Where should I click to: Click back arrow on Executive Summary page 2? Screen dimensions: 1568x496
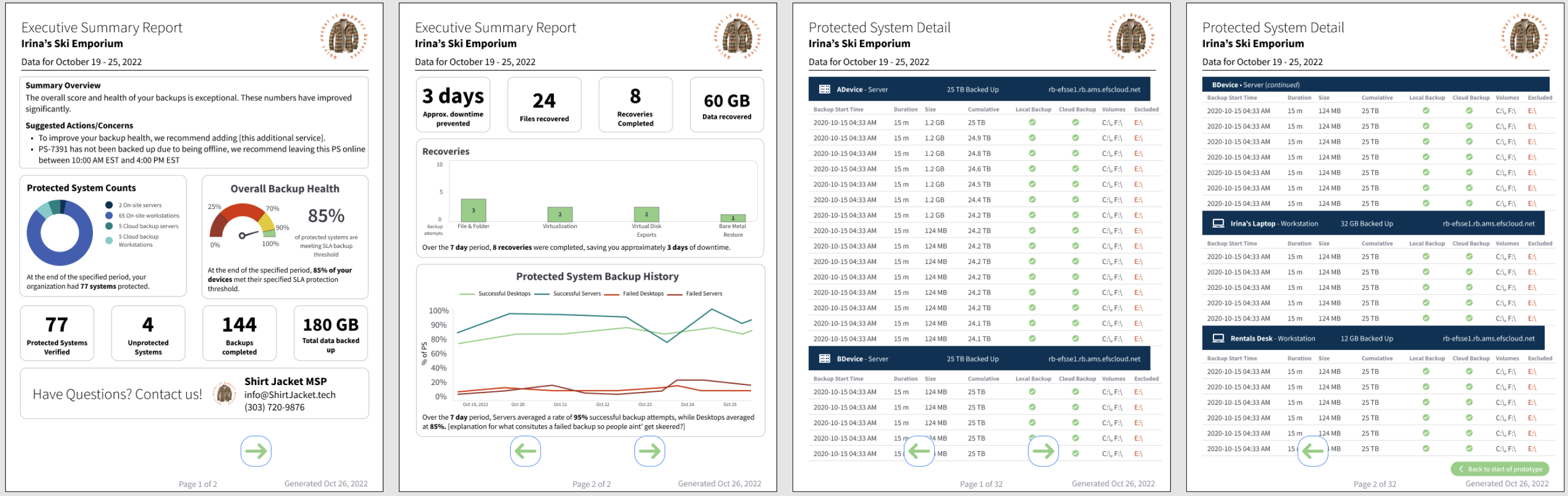(525, 451)
